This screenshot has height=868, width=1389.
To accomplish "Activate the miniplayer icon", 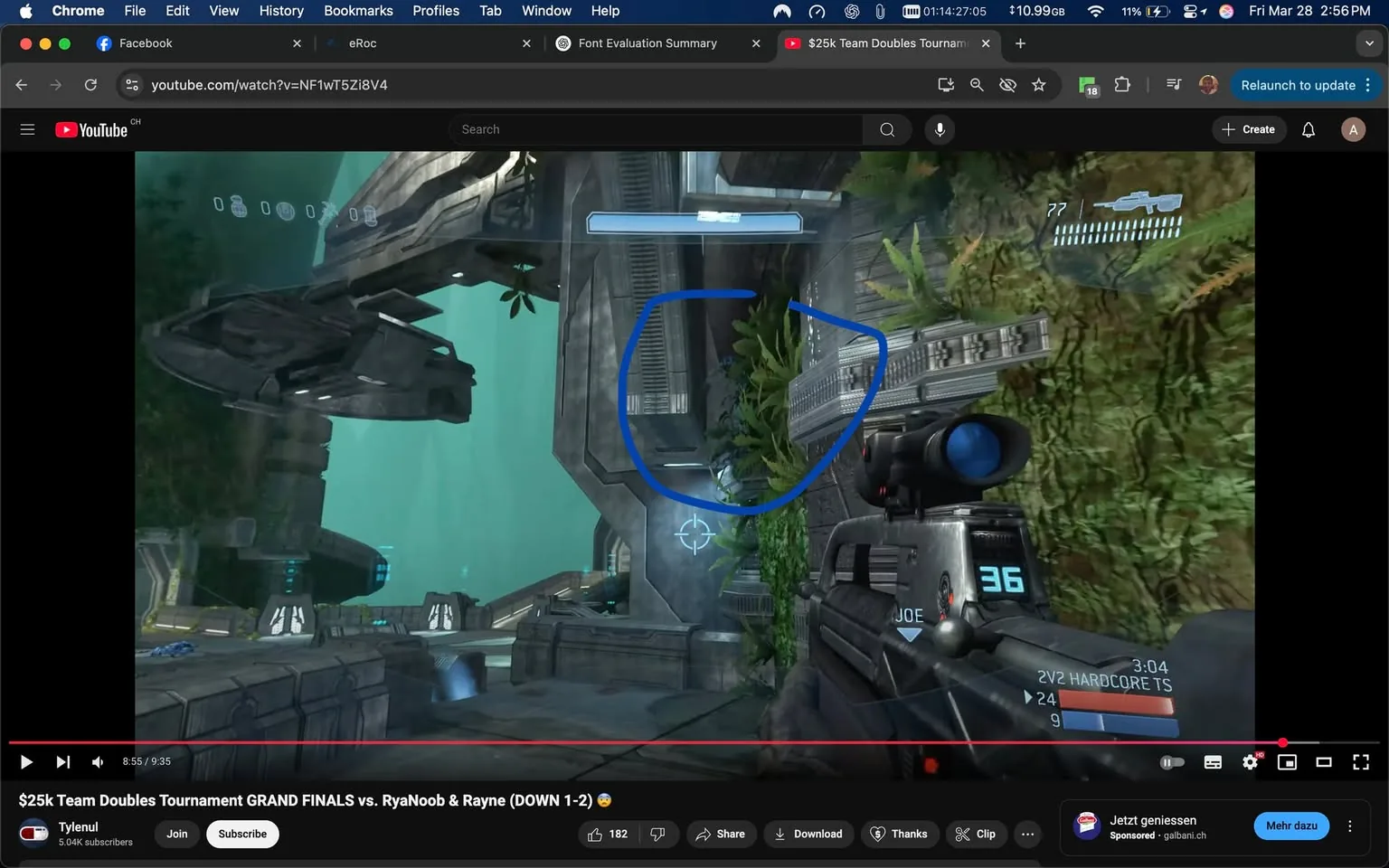I will pyautogui.click(x=1287, y=762).
